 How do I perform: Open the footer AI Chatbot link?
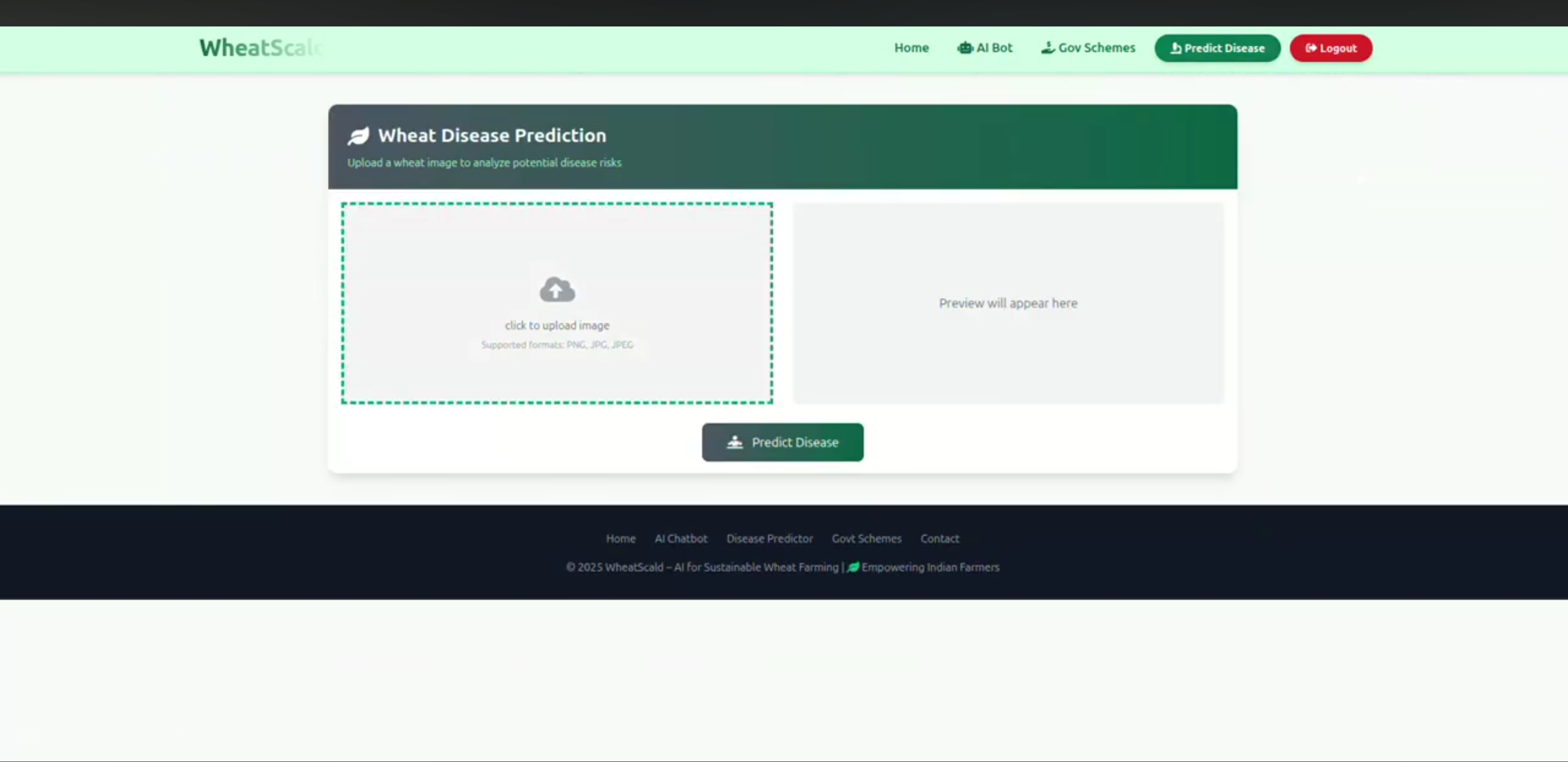click(681, 539)
